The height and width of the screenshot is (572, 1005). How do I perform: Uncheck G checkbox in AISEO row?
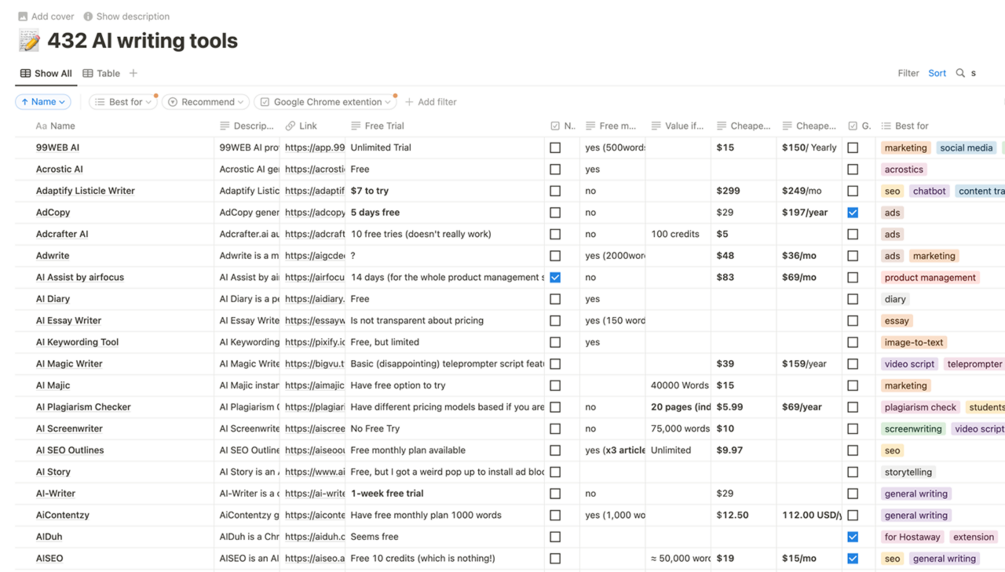(x=852, y=559)
